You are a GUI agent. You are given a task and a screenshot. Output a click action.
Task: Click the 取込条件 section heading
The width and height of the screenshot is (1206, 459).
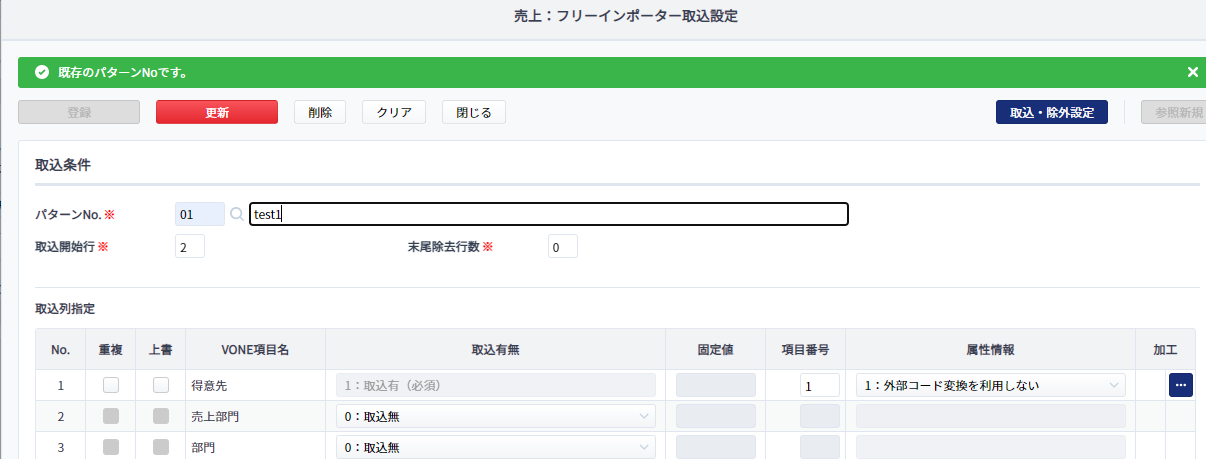pyautogui.click(x=64, y=163)
